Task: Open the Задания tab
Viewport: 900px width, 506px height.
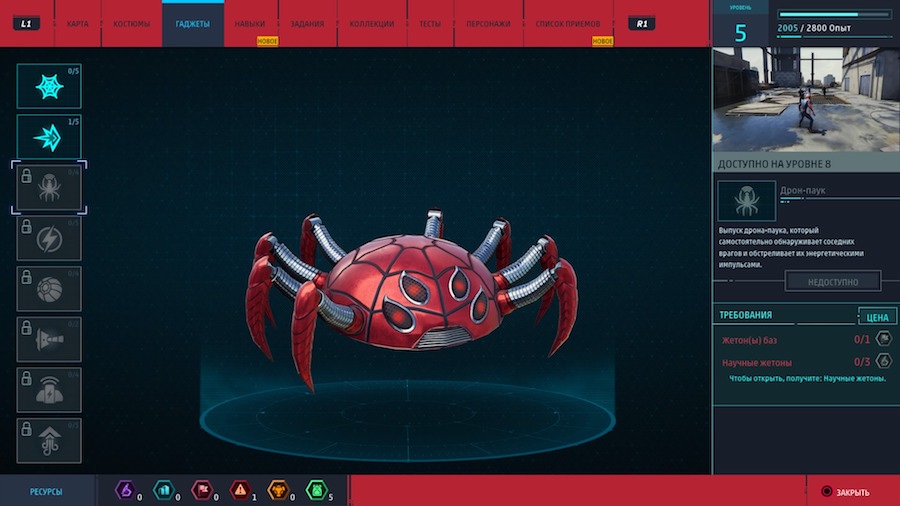Action: [307, 24]
